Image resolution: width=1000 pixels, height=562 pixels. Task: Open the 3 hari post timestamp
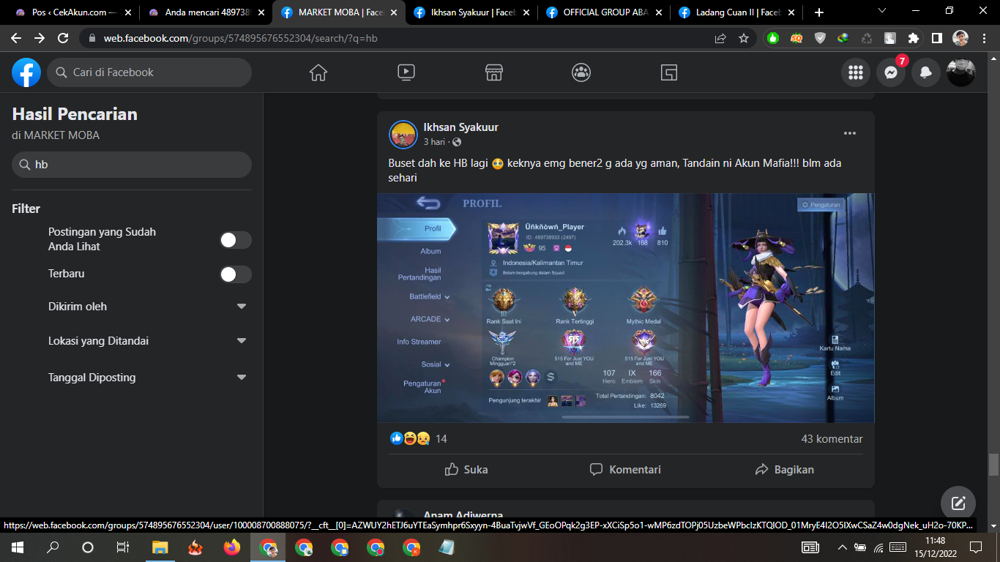[x=434, y=142]
